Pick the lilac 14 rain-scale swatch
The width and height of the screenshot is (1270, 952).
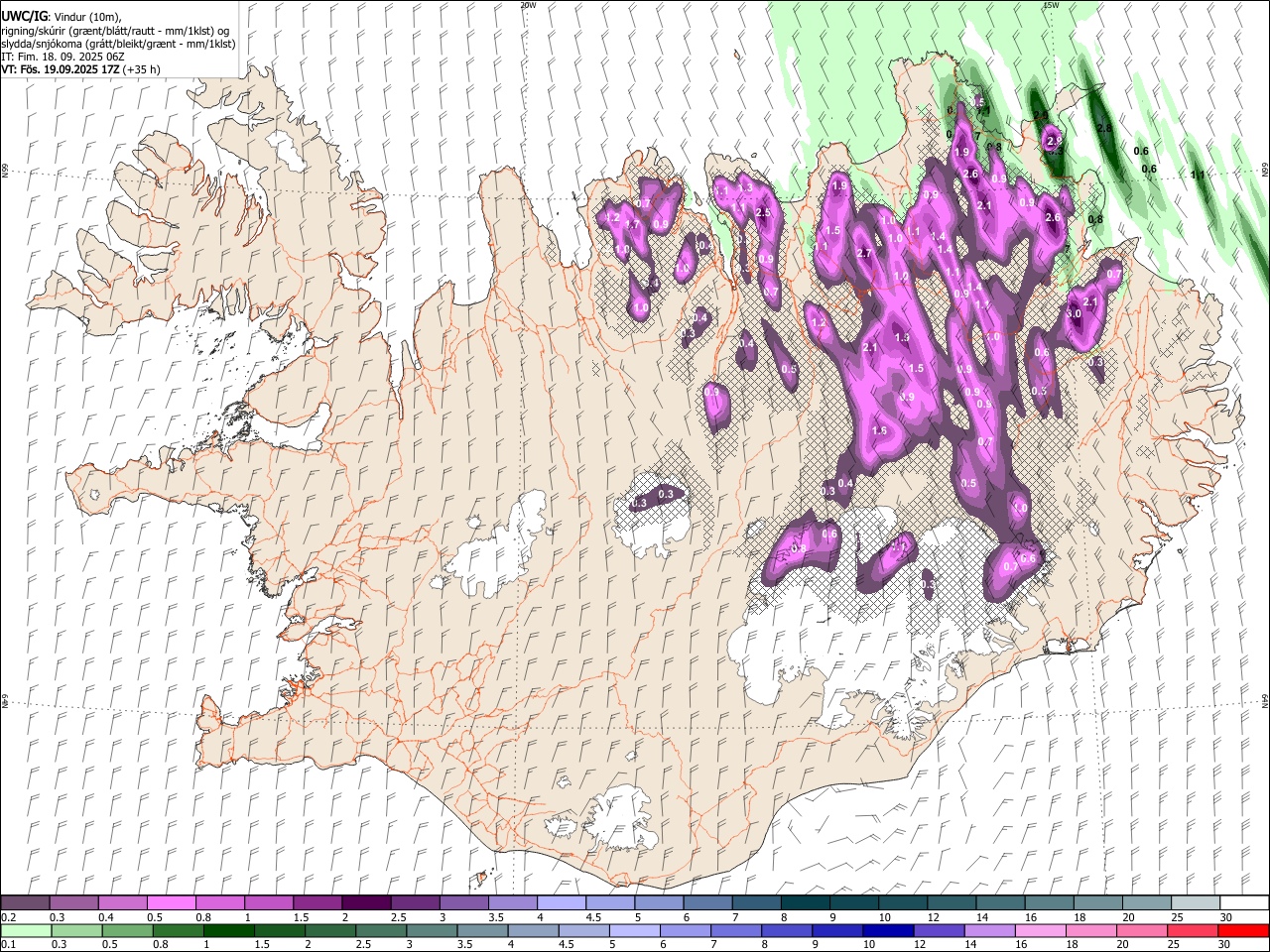[989, 931]
